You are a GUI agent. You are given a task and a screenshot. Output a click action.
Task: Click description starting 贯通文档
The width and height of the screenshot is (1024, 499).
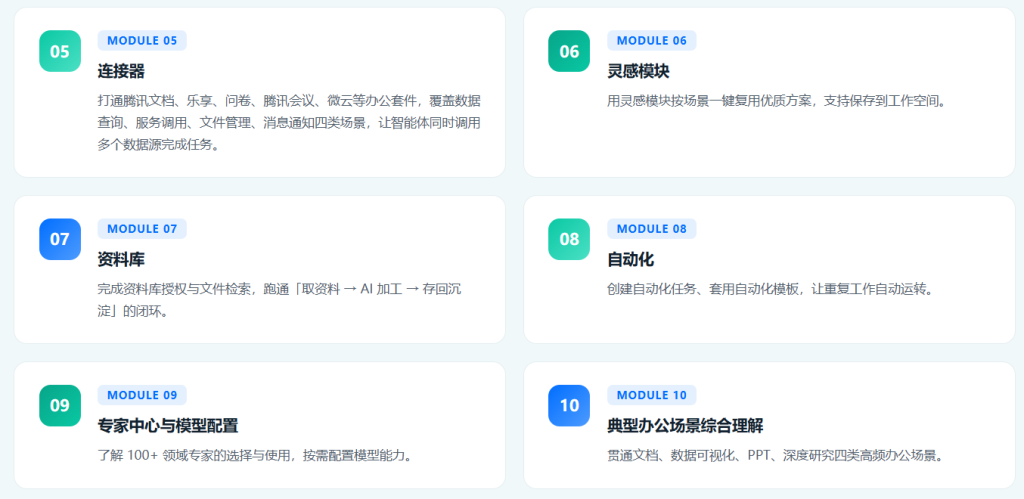click(x=776, y=456)
